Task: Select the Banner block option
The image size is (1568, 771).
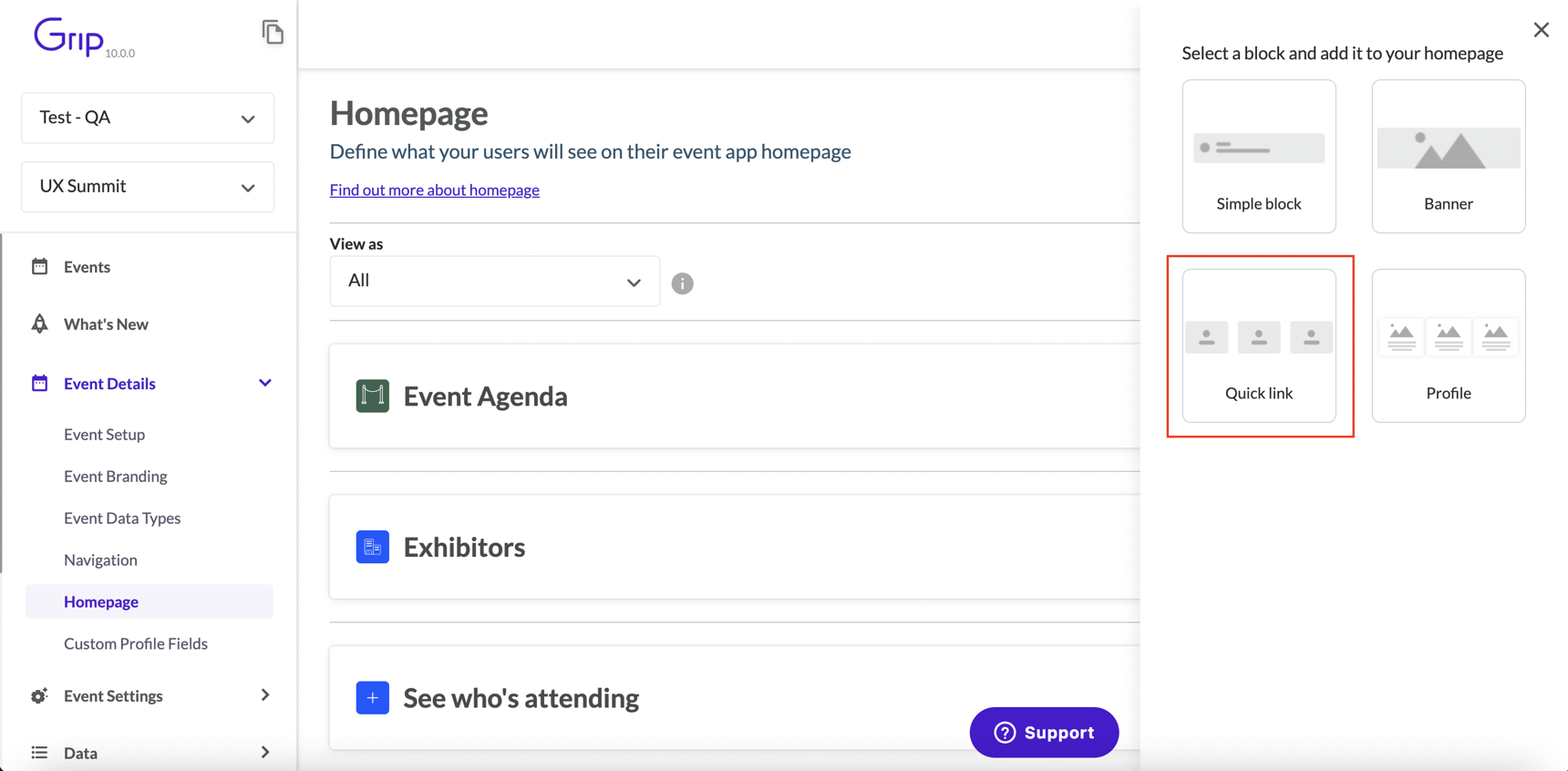Action: pos(1448,156)
